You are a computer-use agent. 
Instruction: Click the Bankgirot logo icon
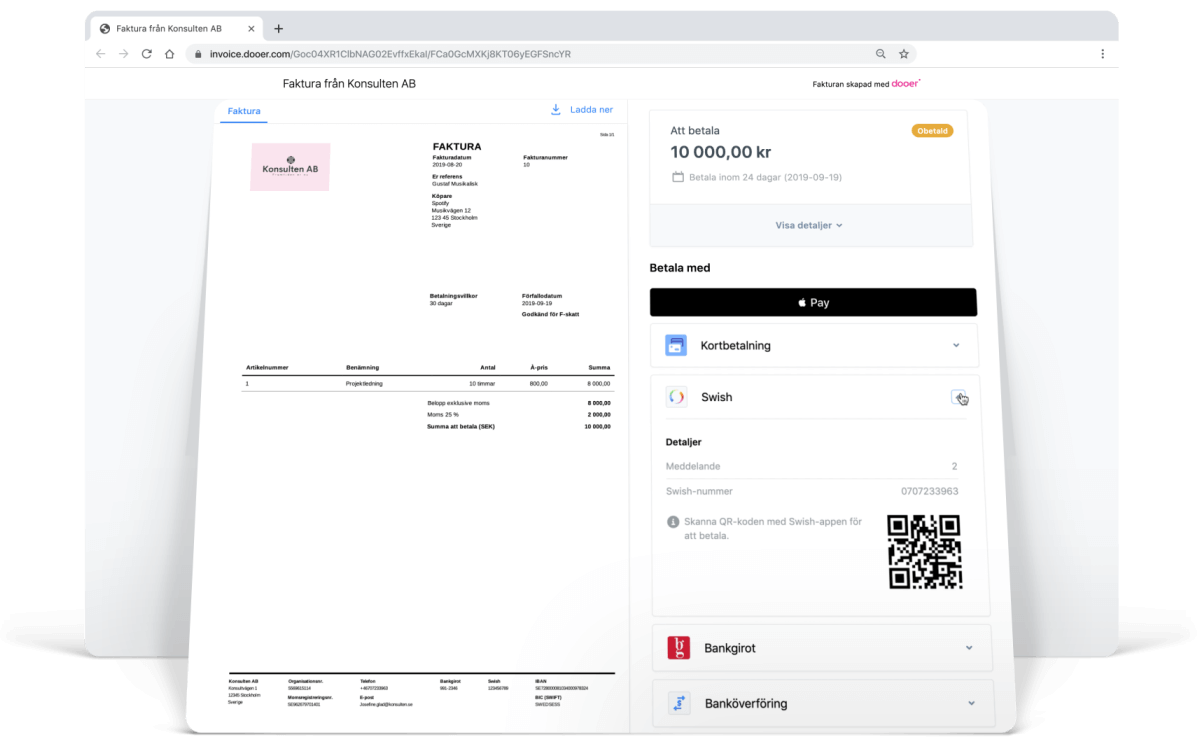(x=679, y=648)
